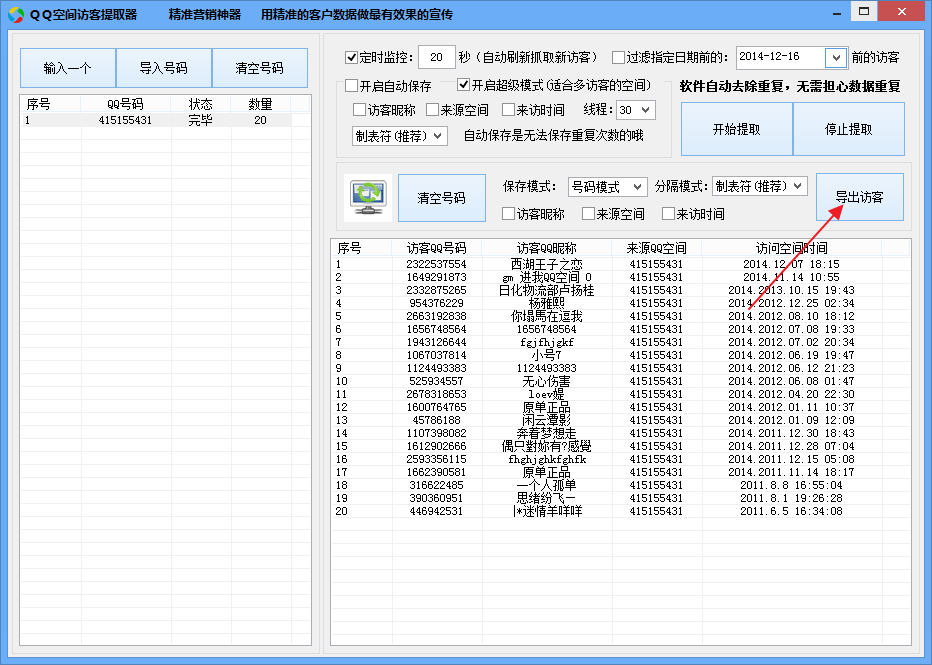Open the 保存模式 dropdown 号码模式
The height and width of the screenshot is (665, 932).
pyautogui.click(x=608, y=187)
